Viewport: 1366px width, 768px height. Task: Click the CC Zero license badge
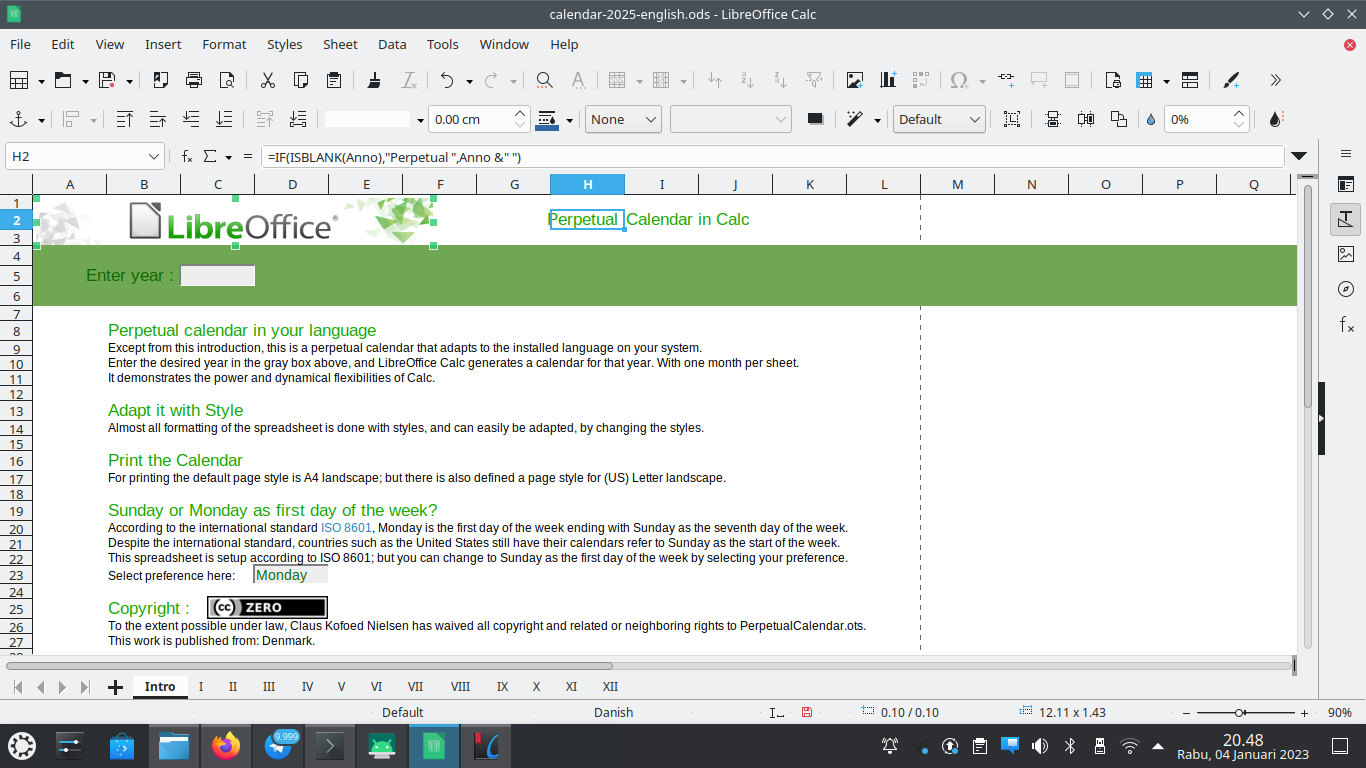pos(267,607)
